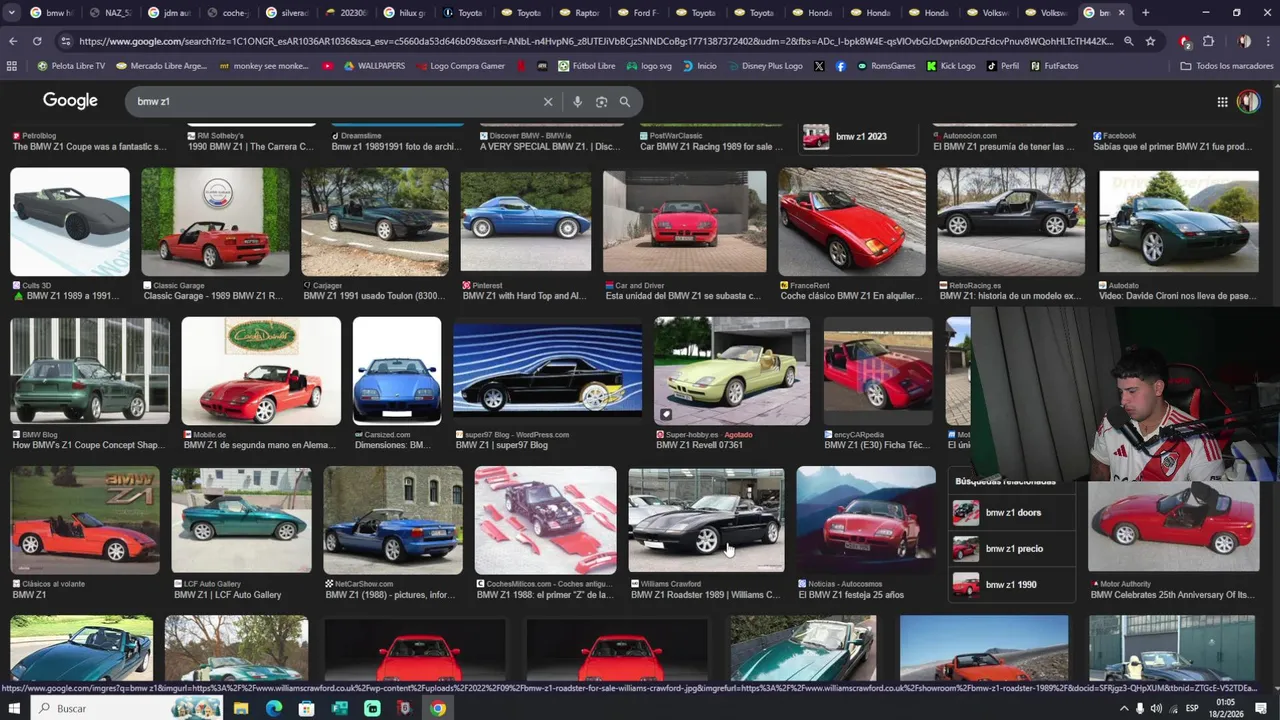1280x720 pixels.
Task: Select related search bmw z1 precio
Action: point(1012,549)
